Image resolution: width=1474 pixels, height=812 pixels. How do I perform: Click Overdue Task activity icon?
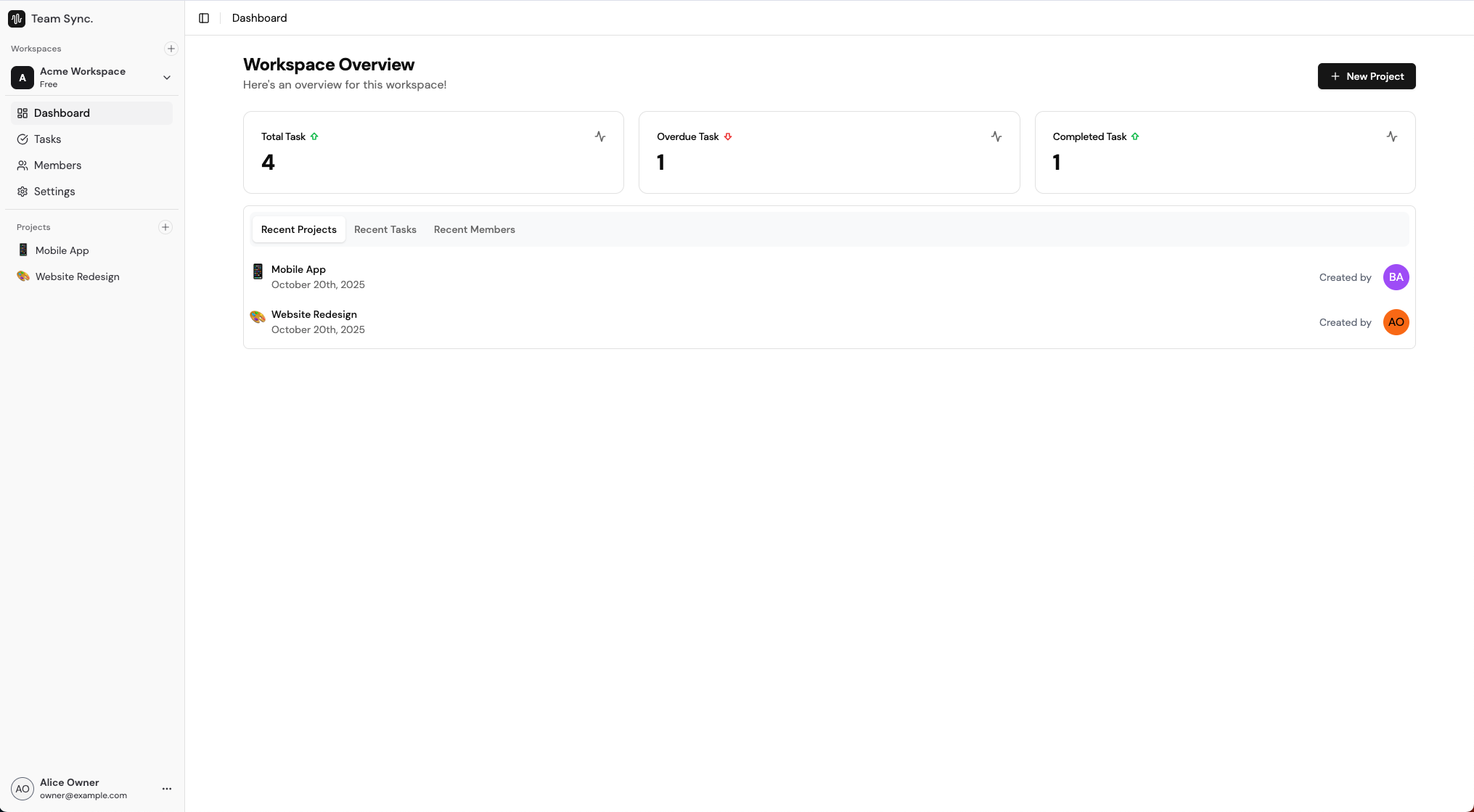(996, 136)
